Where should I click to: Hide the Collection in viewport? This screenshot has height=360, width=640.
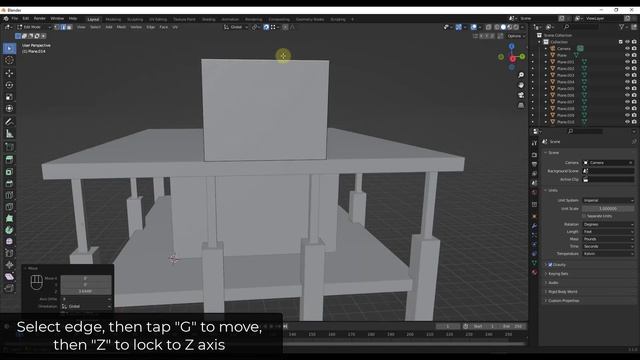point(627,42)
